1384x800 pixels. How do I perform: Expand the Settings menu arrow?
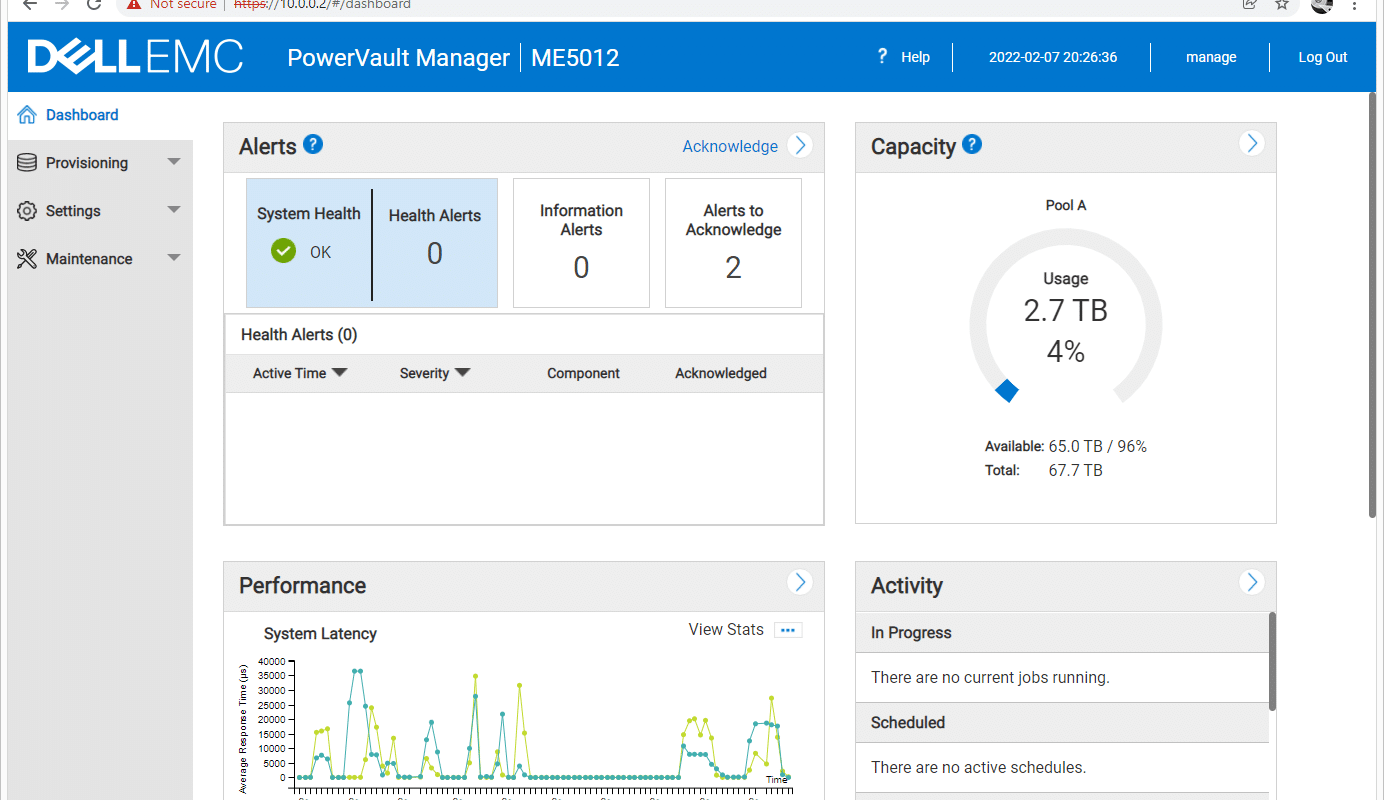point(174,210)
